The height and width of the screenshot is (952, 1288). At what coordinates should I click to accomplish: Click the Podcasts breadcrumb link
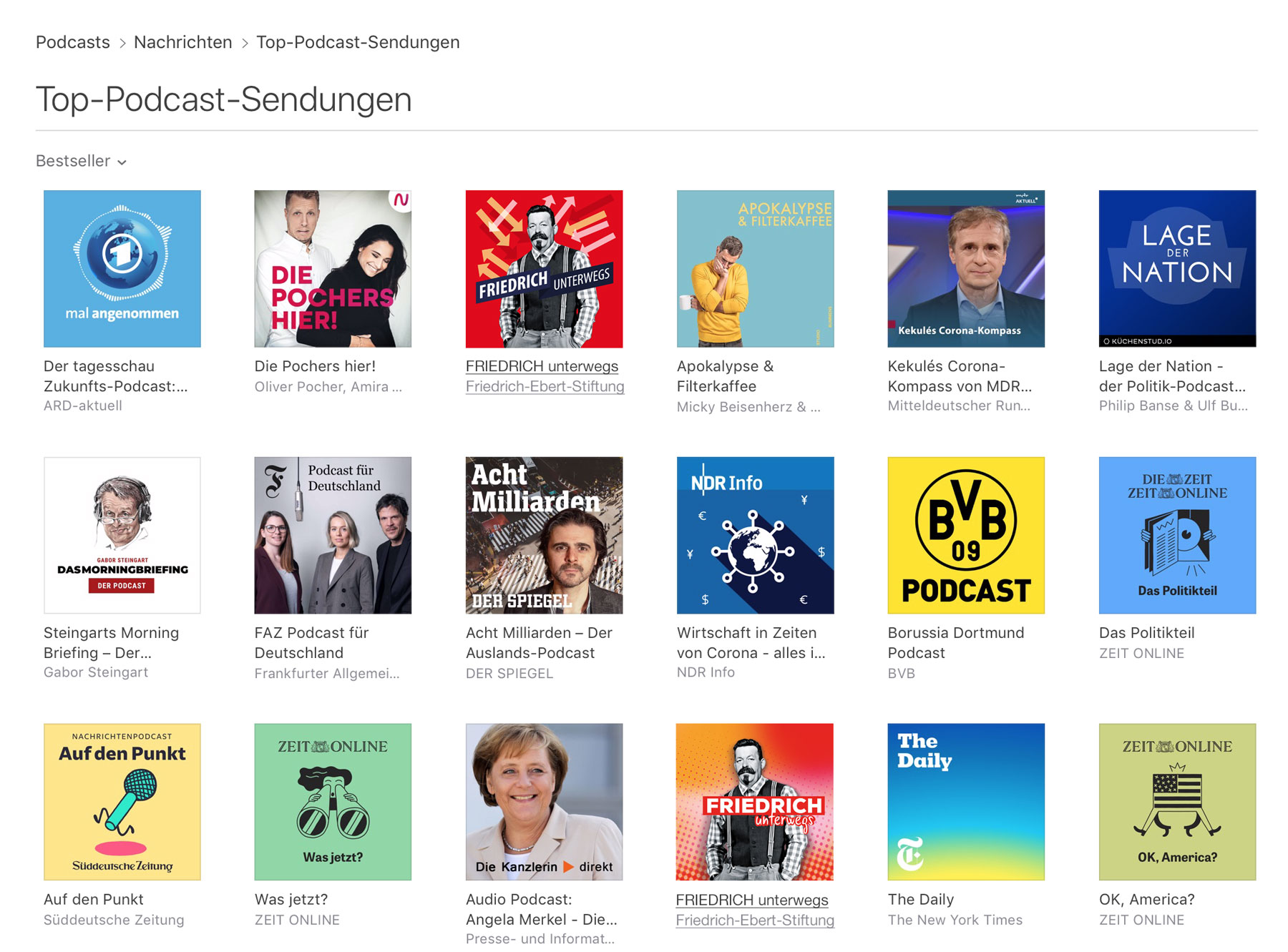(x=74, y=42)
